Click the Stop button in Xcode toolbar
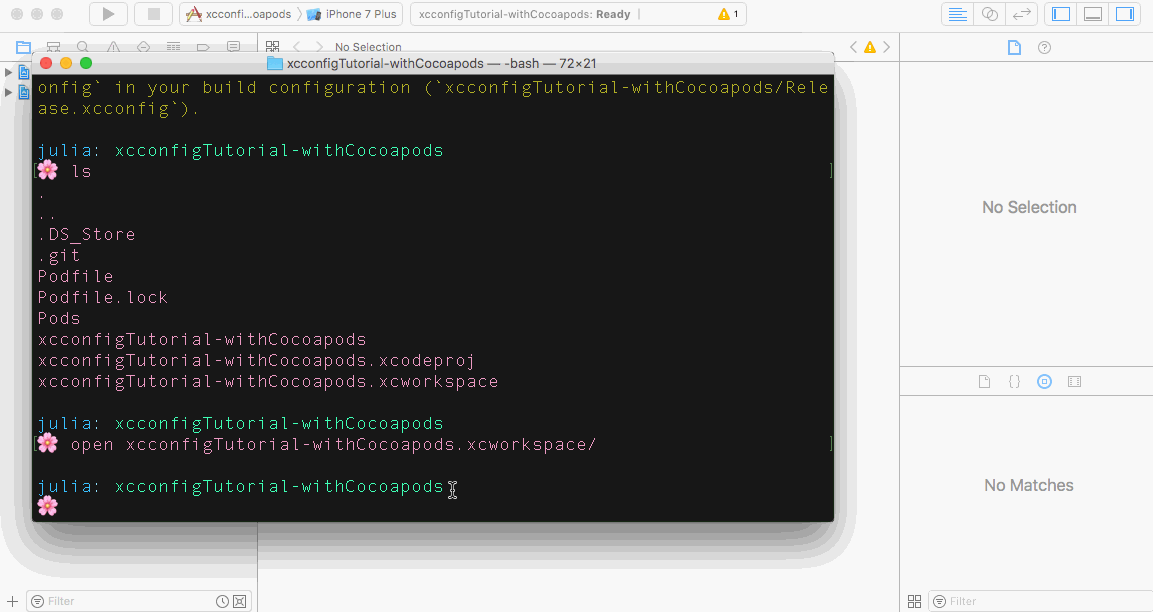Image resolution: width=1153 pixels, height=612 pixels. coord(154,14)
